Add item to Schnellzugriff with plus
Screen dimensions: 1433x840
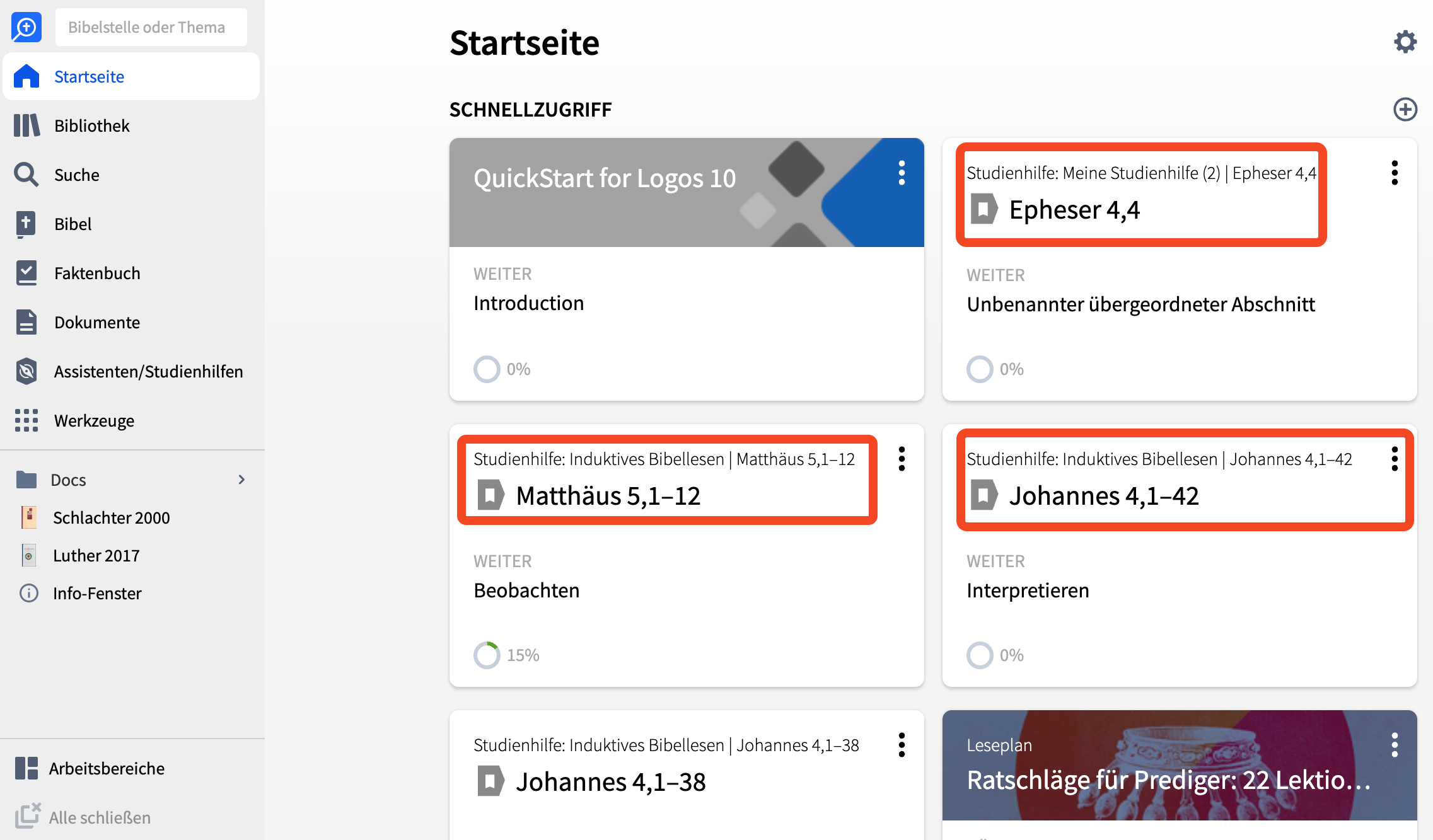[x=1405, y=109]
